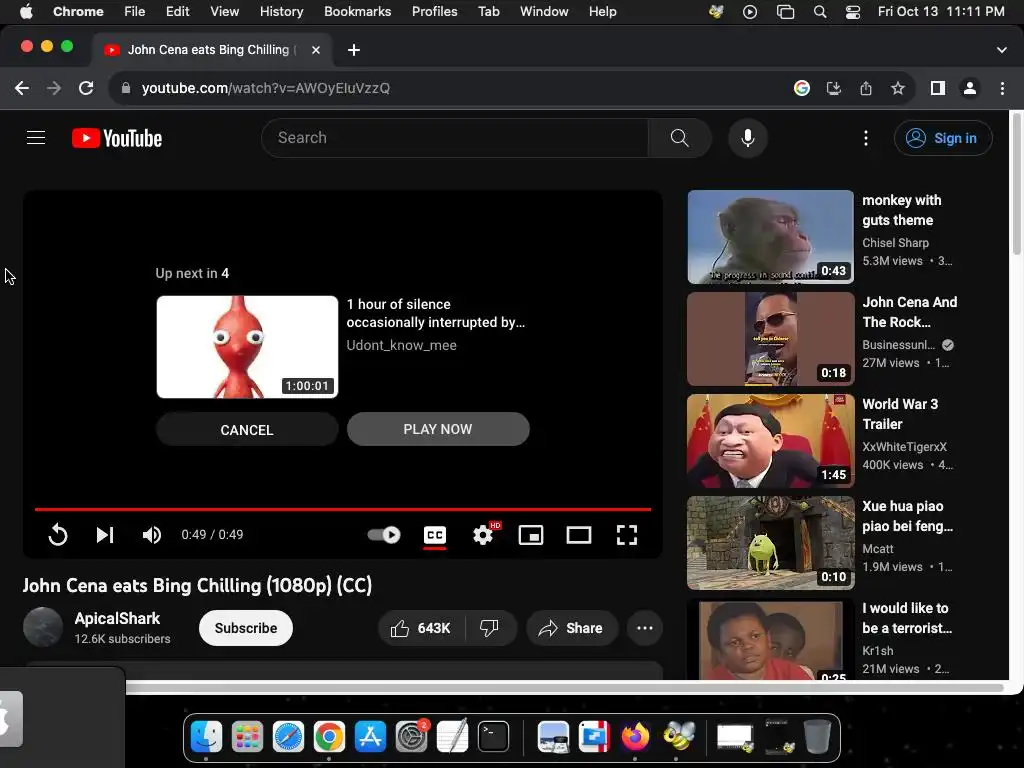Cancel the up next autoplay
1024x768 pixels.
pyautogui.click(x=247, y=430)
